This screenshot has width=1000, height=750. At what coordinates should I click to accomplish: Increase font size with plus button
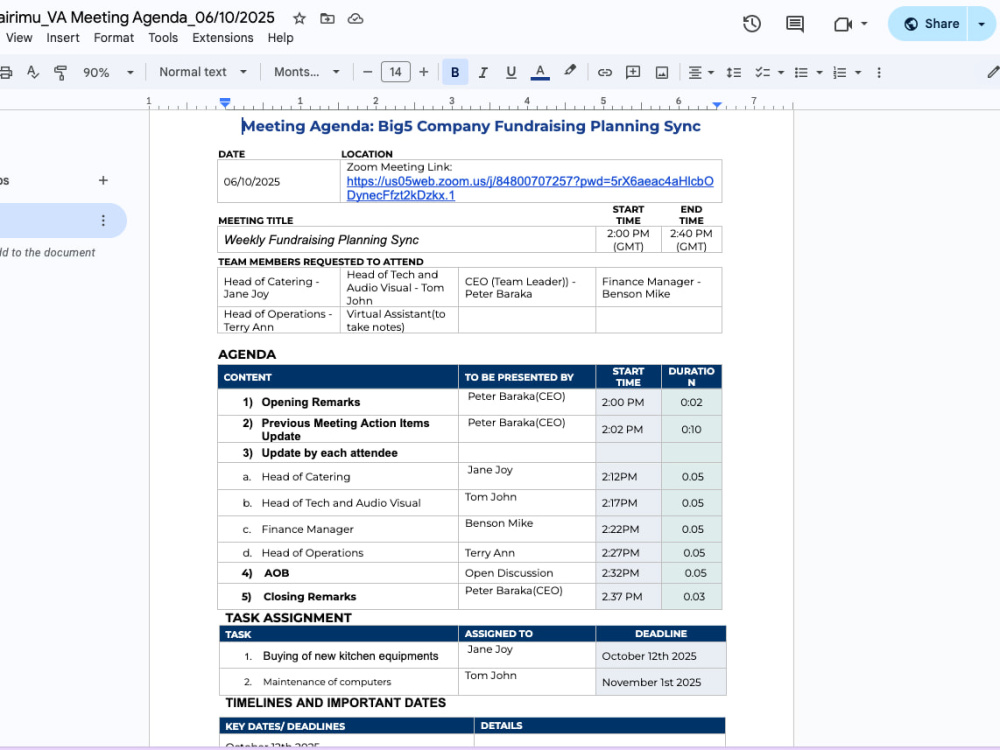point(423,72)
